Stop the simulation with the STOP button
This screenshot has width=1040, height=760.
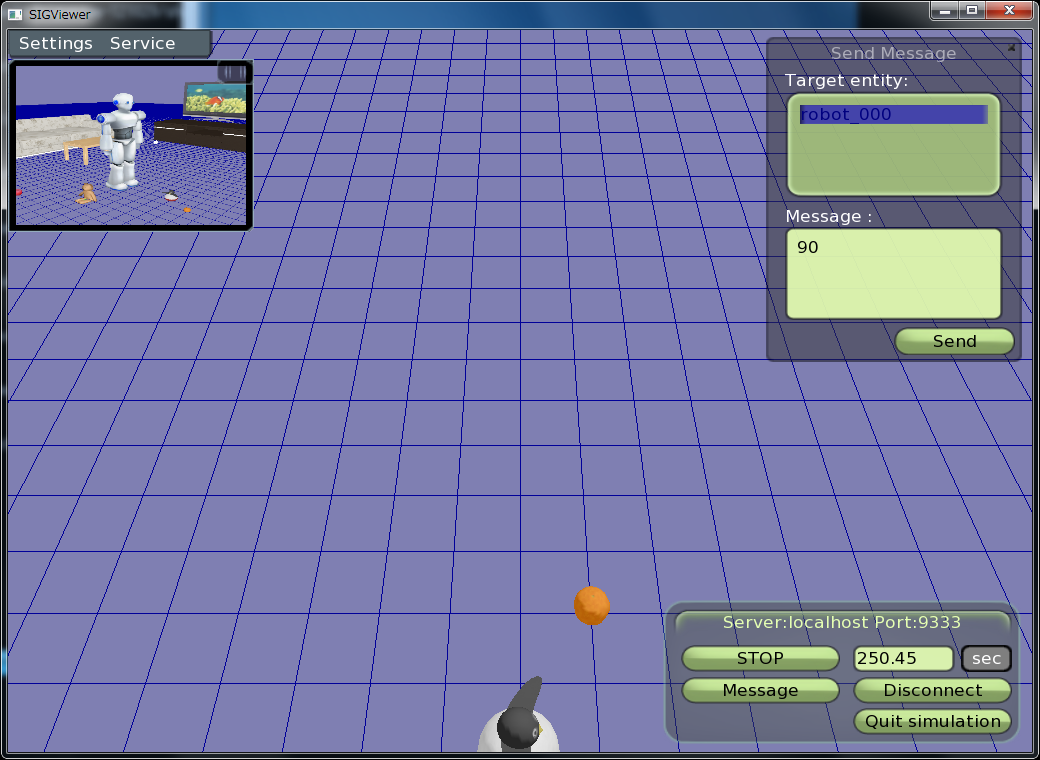click(760, 659)
